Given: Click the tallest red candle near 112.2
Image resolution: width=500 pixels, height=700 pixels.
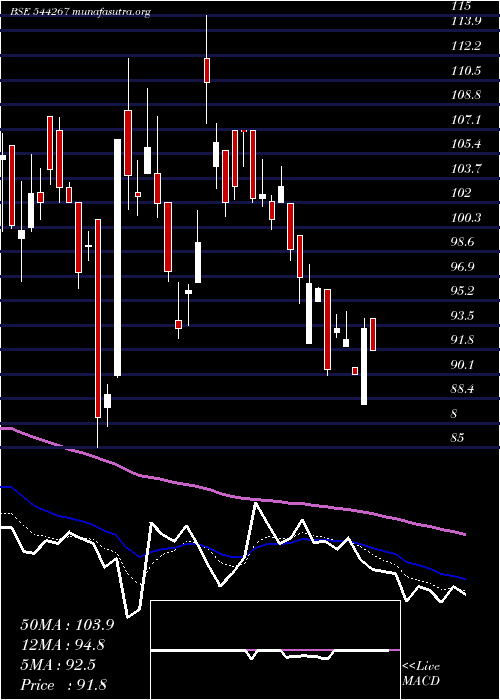Looking at the screenshot, I should (207, 70).
